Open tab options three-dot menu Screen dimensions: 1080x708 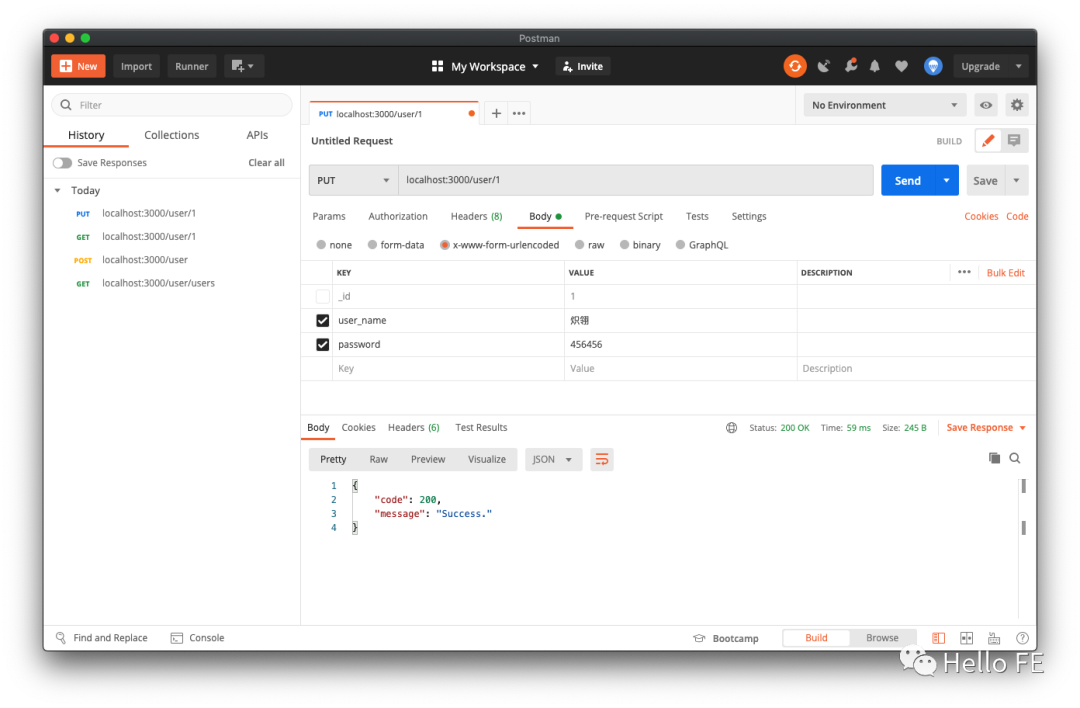(x=519, y=113)
